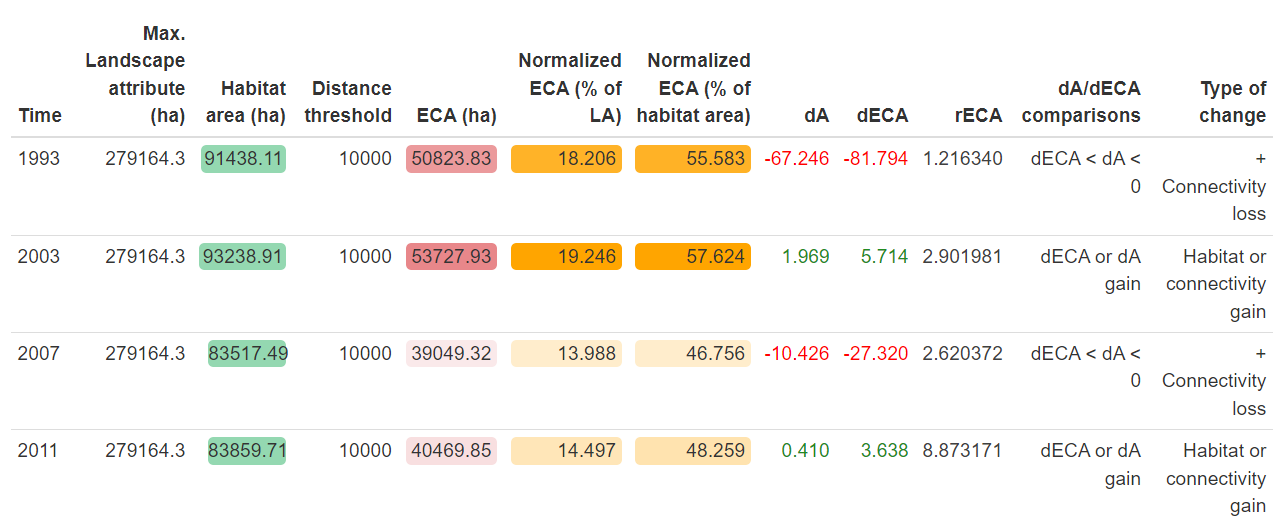The height and width of the screenshot is (527, 1281).
Task: Click the red -67.246 dA value
Action: tap(796, 159)
